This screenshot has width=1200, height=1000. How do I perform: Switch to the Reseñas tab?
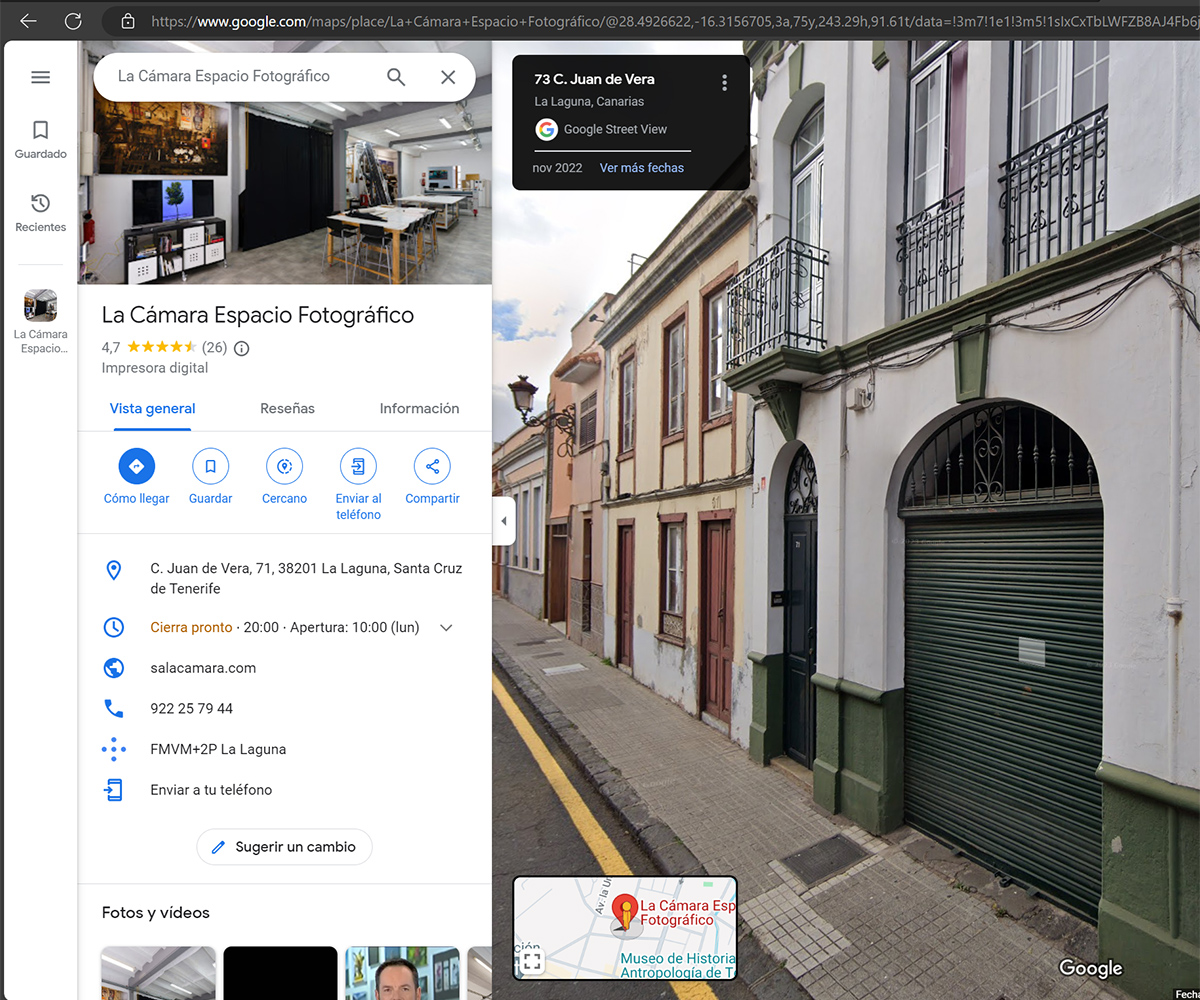tap(287, 408)
